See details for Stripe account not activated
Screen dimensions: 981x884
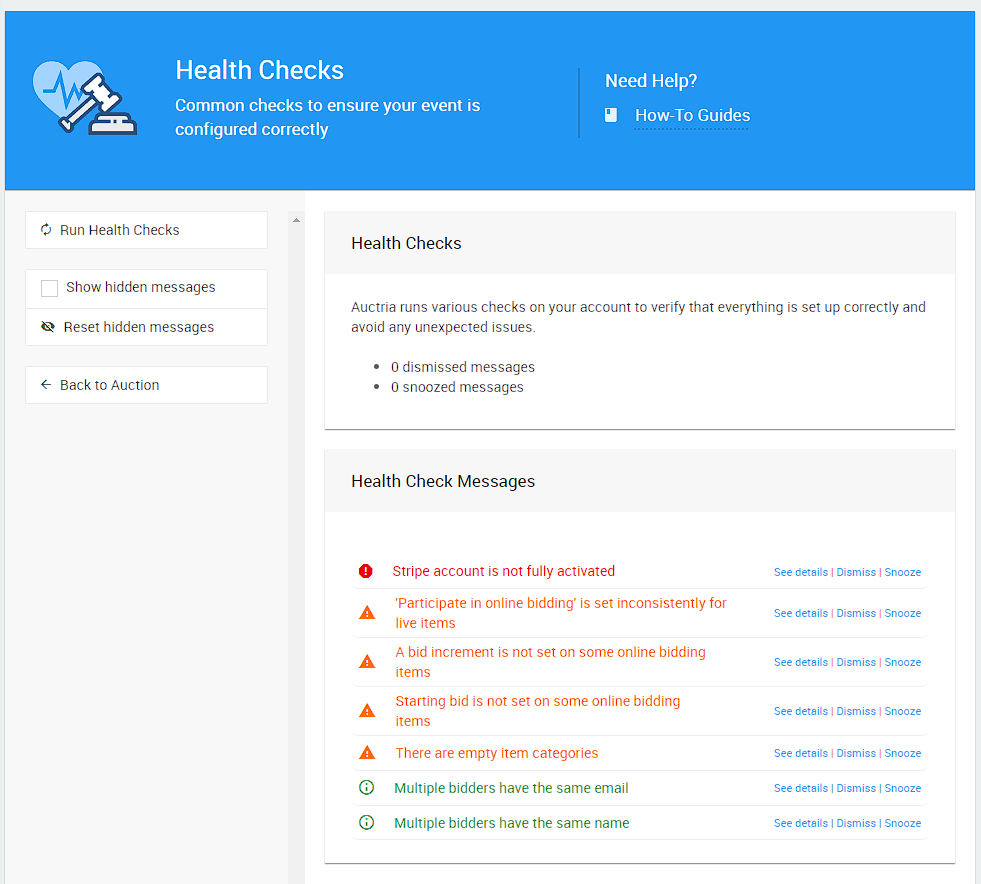800,573
